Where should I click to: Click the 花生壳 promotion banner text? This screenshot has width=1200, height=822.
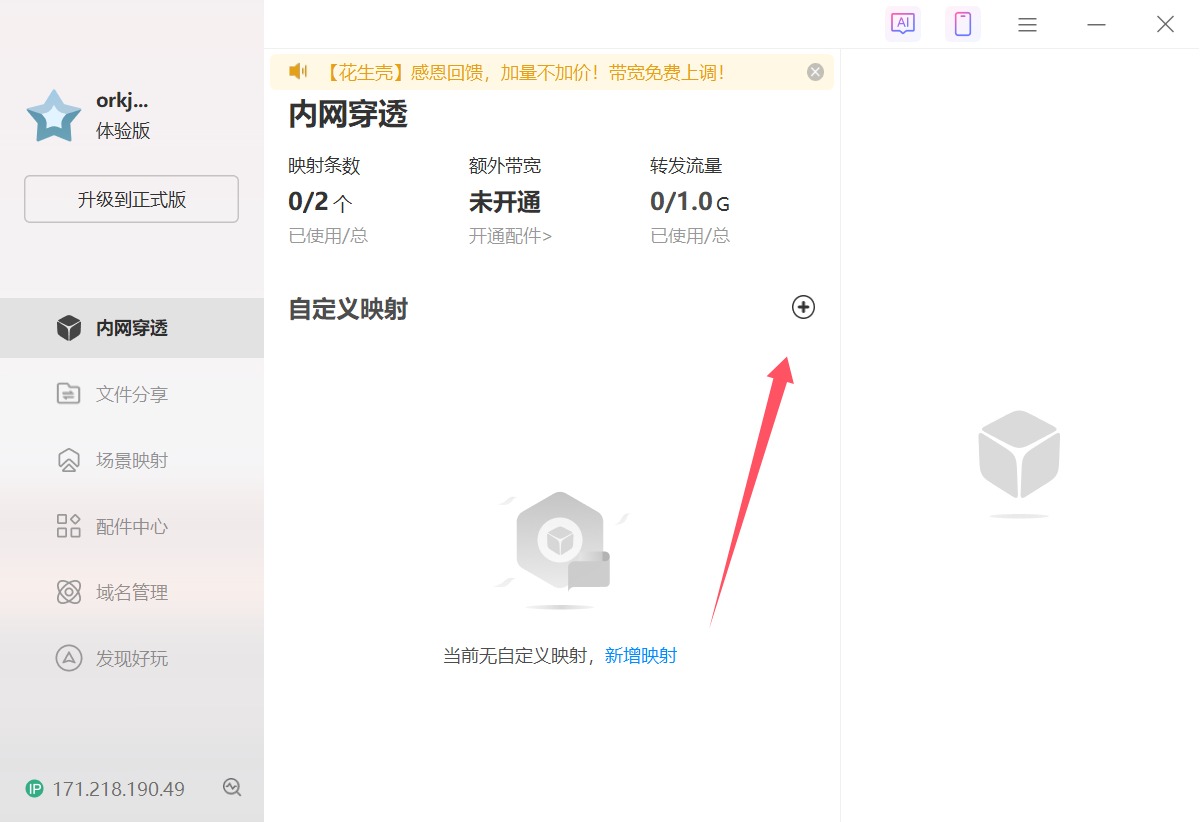pyautogui.click(x=524, y=72)
